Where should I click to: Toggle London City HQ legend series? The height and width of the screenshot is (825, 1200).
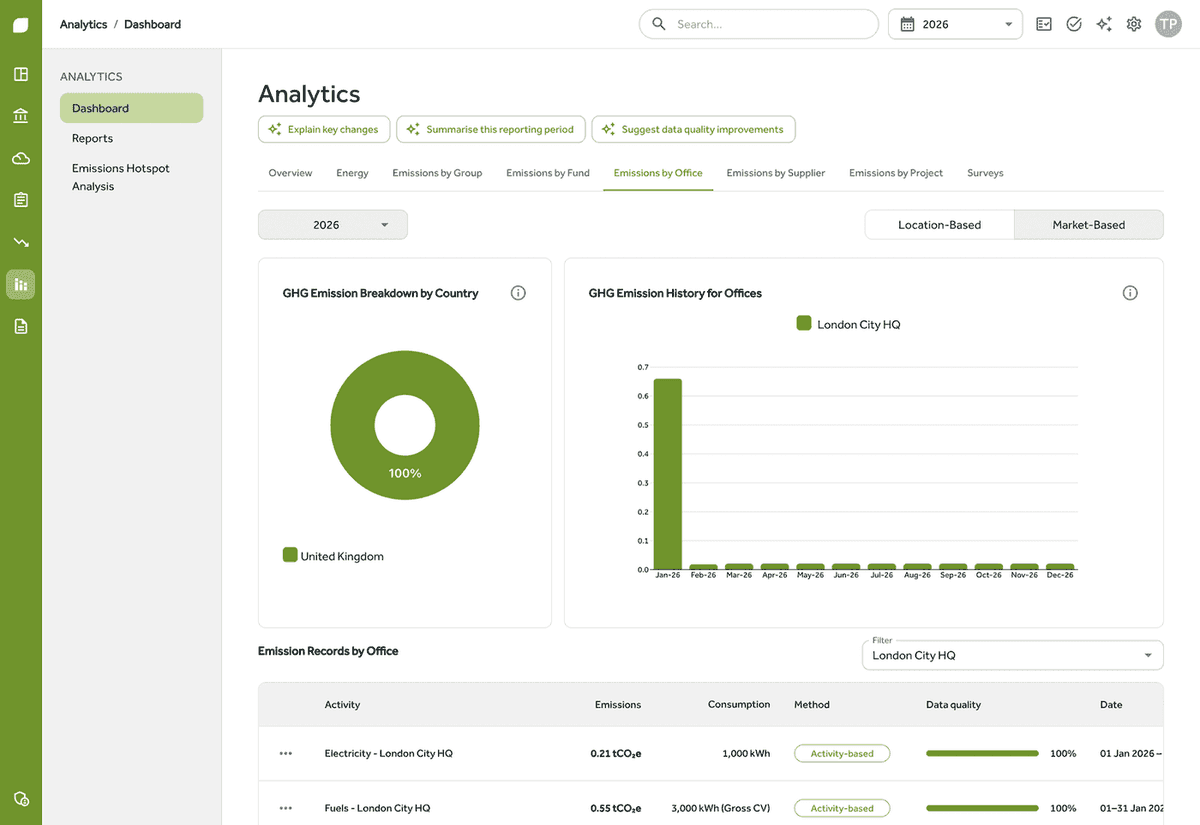click(x=849, y=324)
